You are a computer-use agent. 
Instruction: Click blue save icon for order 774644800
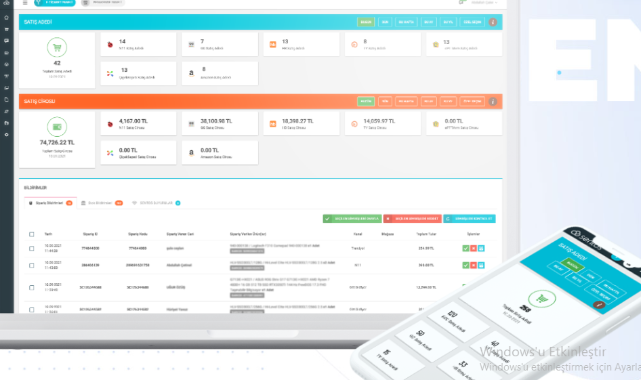[x=481, y=248]
